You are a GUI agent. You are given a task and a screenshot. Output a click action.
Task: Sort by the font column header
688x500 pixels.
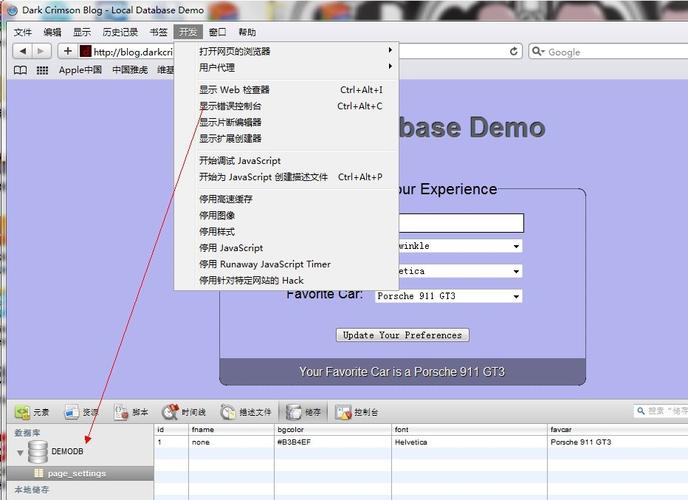coord(469,429)
